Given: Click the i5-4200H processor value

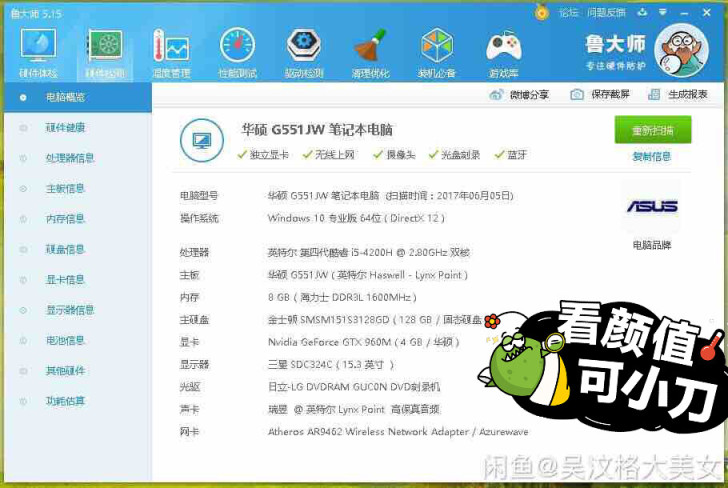Looking at the screenshot, I should (x=369, y=252).
